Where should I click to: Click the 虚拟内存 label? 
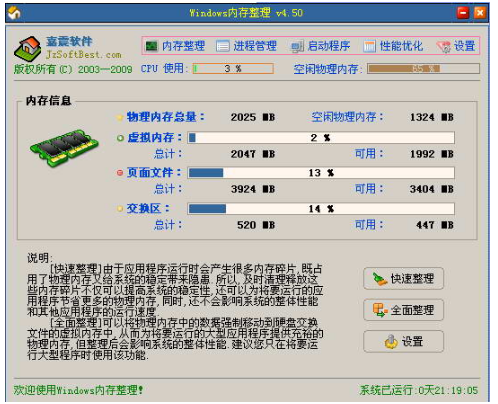[x=154, y=137]
